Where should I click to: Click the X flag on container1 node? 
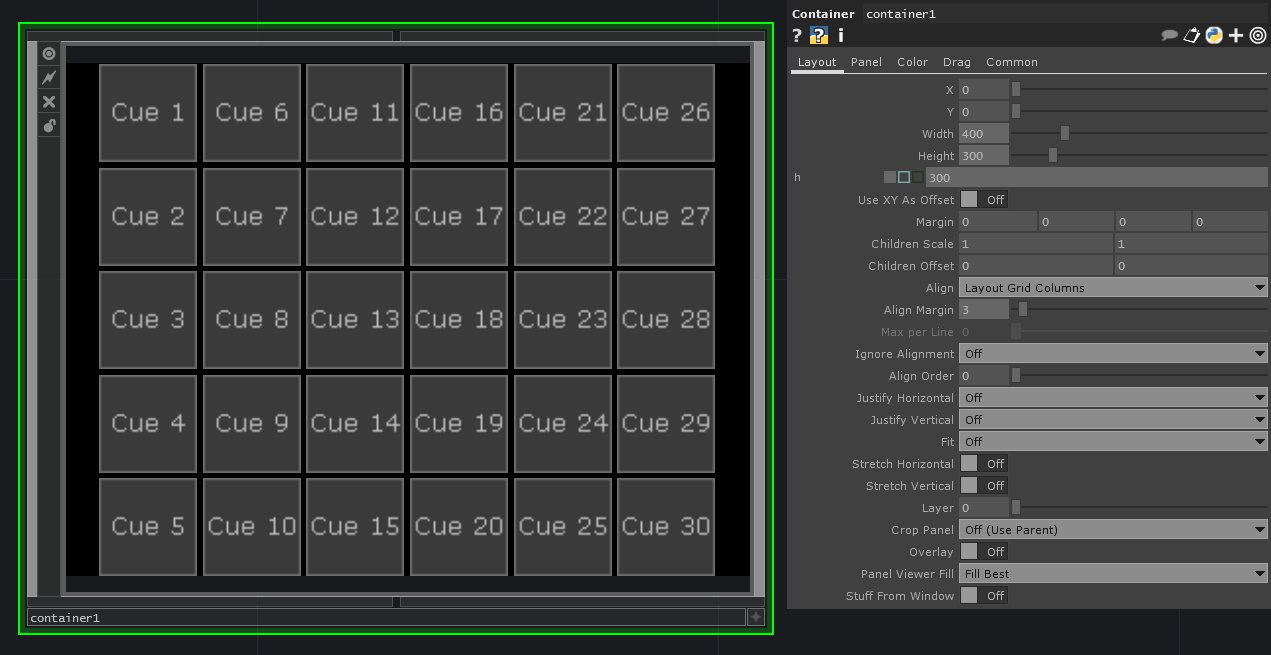click(48, 102)
